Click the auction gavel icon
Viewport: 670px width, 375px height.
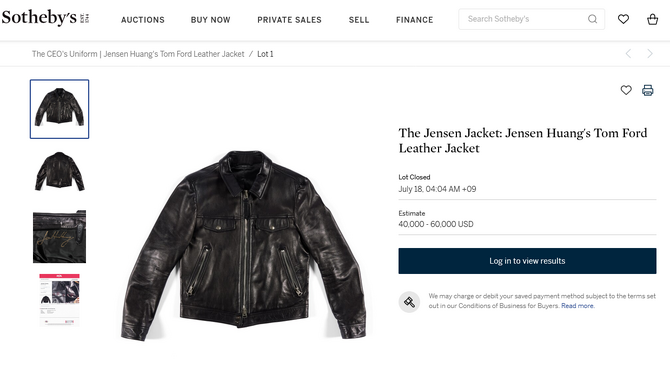point(409,302)
